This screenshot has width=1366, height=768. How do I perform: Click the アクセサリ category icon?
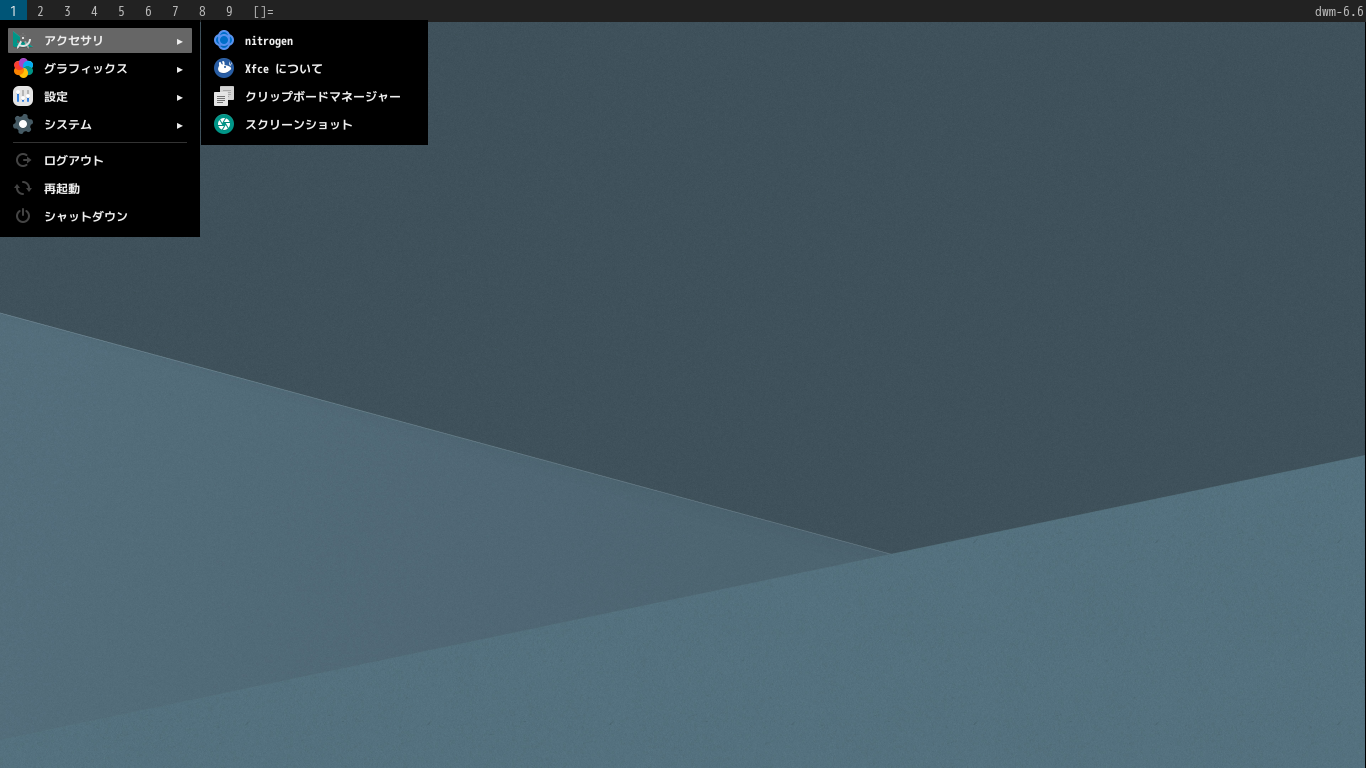[x=23, y=41]
